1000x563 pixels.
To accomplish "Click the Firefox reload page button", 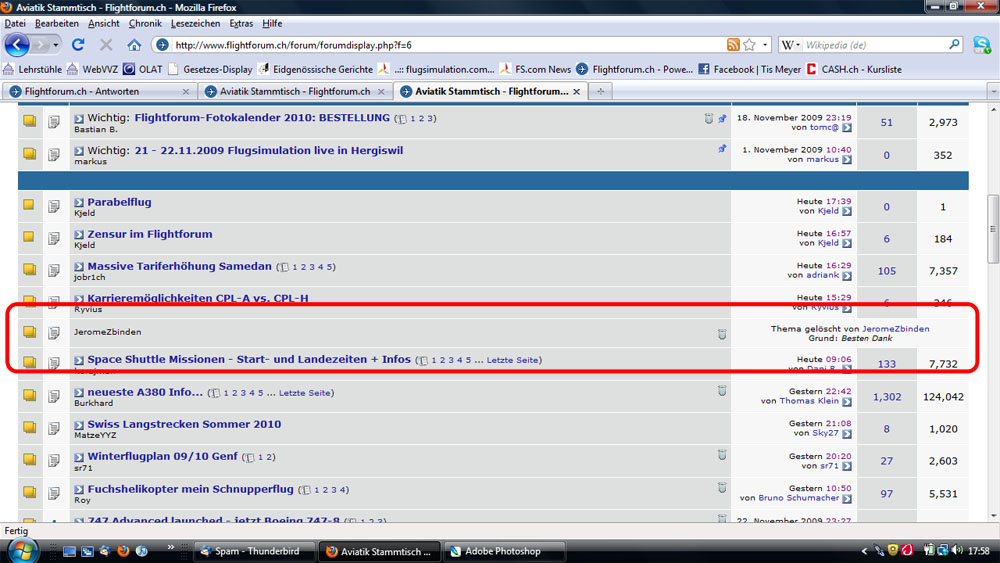I will coord(78,45).
